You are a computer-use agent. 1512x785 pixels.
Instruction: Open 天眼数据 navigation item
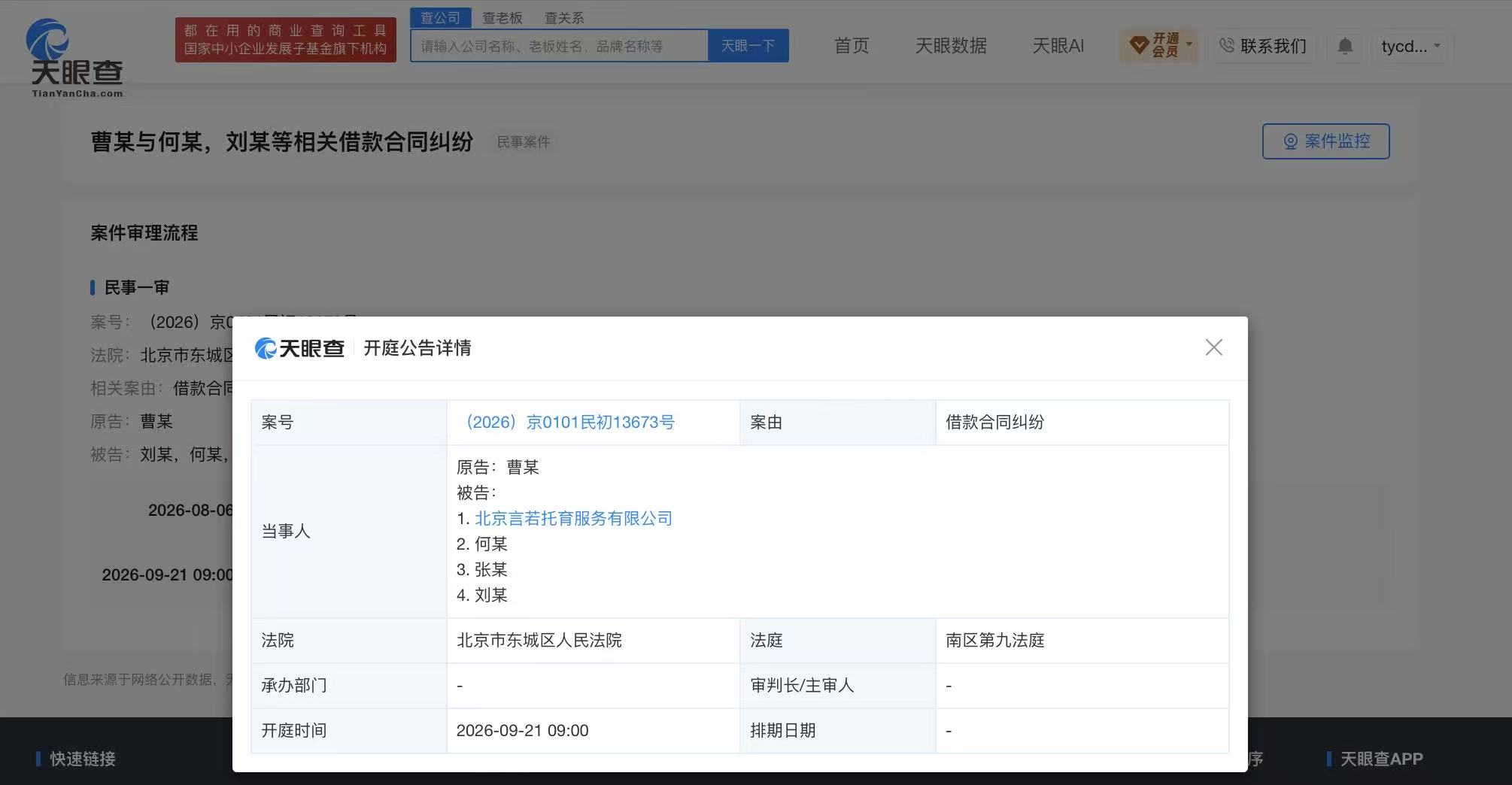click(951, 46)
